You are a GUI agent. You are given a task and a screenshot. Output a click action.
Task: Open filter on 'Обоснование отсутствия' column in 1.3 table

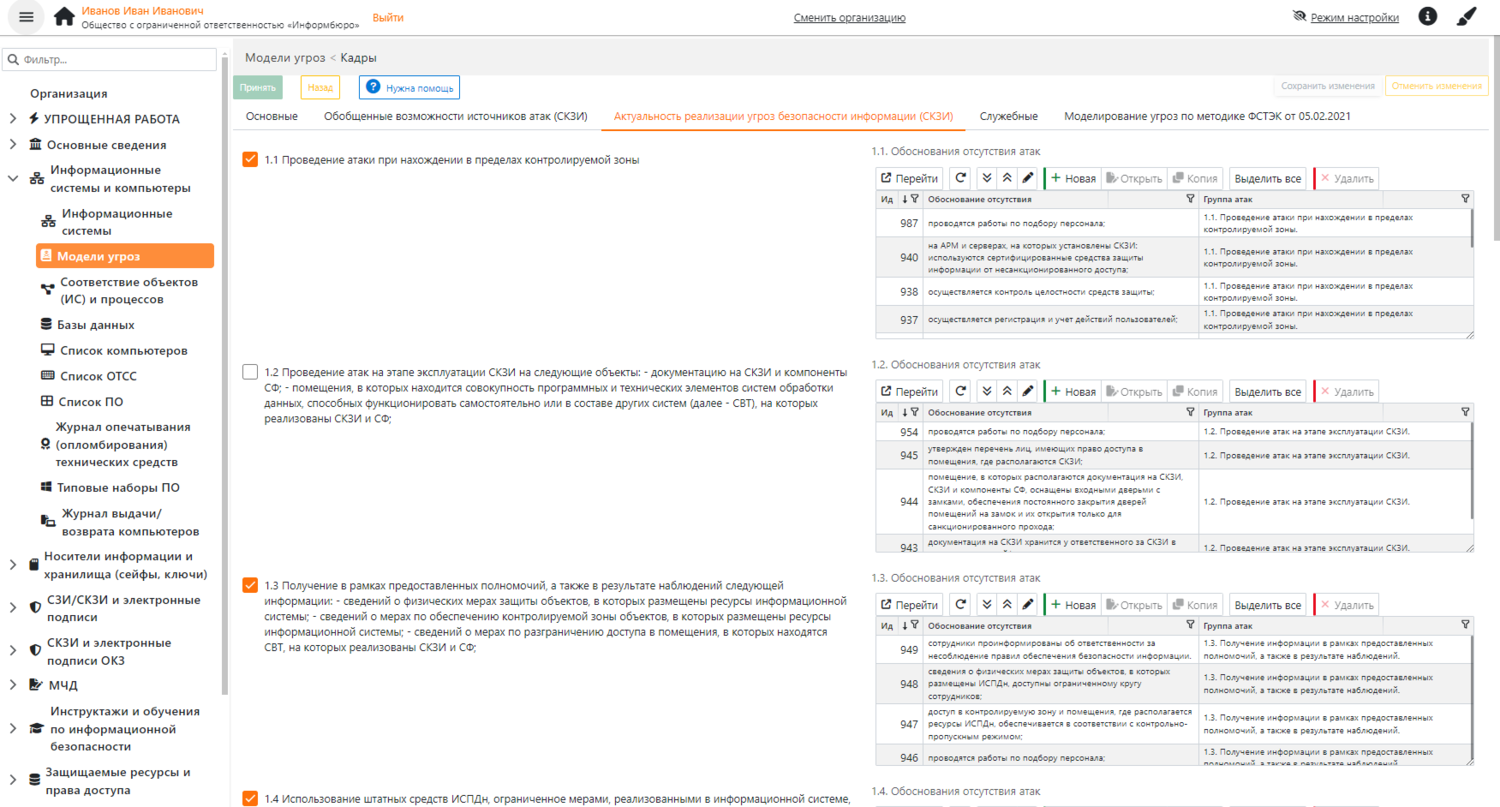click(x=1190, y=625)
